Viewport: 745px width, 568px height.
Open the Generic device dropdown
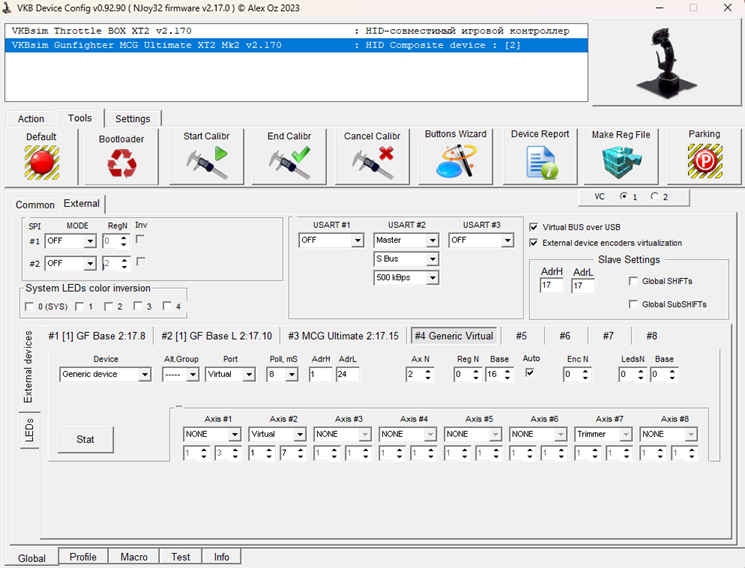[x=145, y=375]
